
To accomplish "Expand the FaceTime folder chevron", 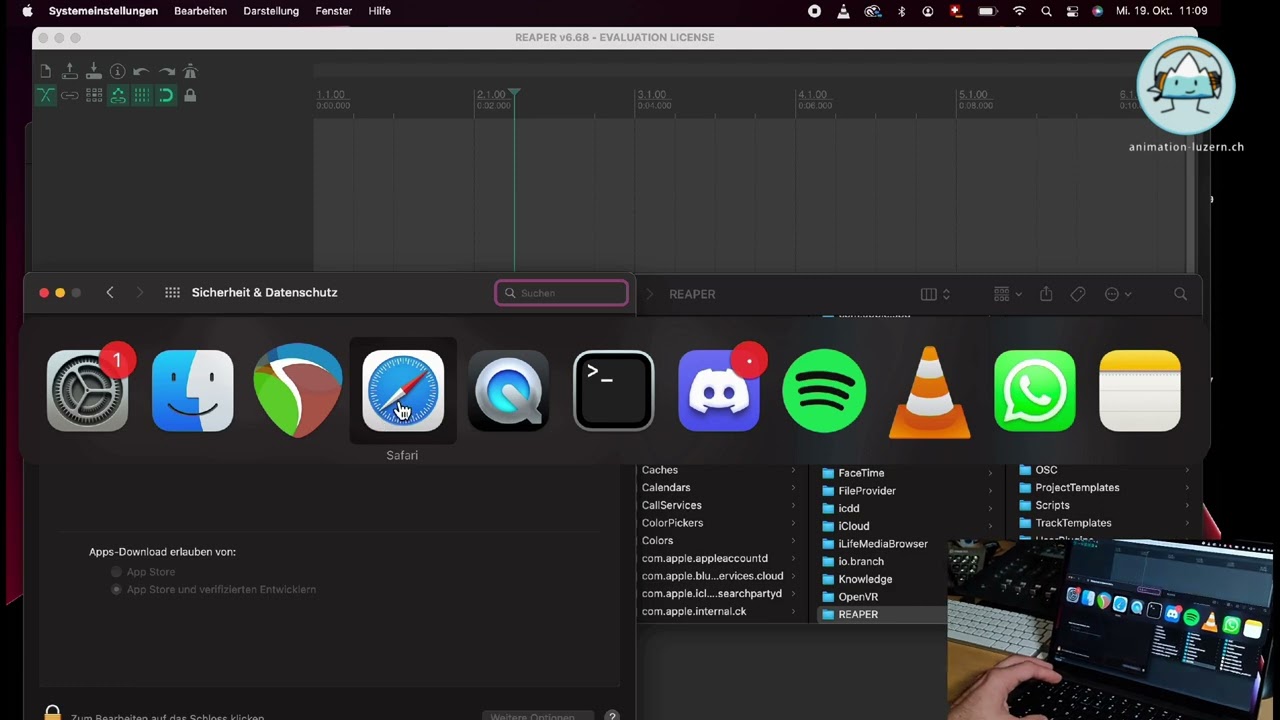I will [x=990, y=473].
